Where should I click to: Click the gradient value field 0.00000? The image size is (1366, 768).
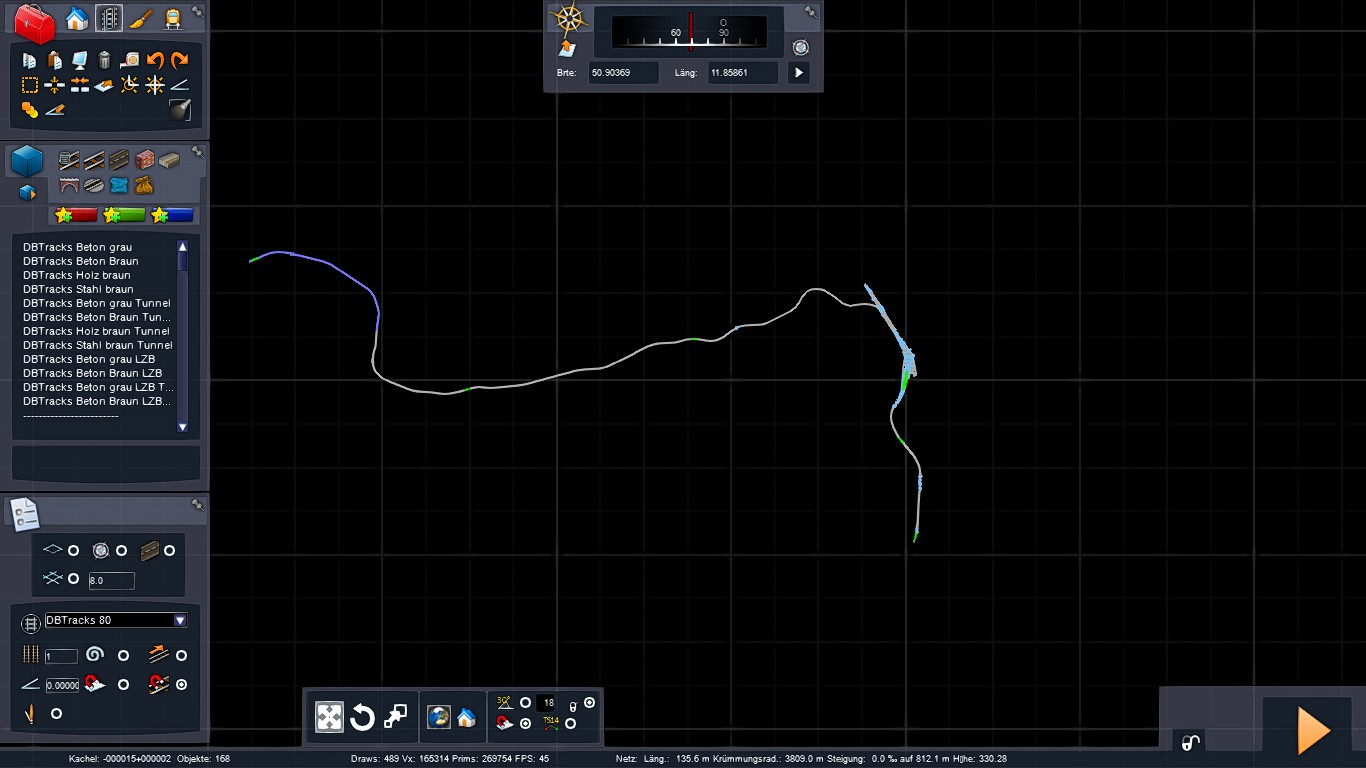(62, 685)
